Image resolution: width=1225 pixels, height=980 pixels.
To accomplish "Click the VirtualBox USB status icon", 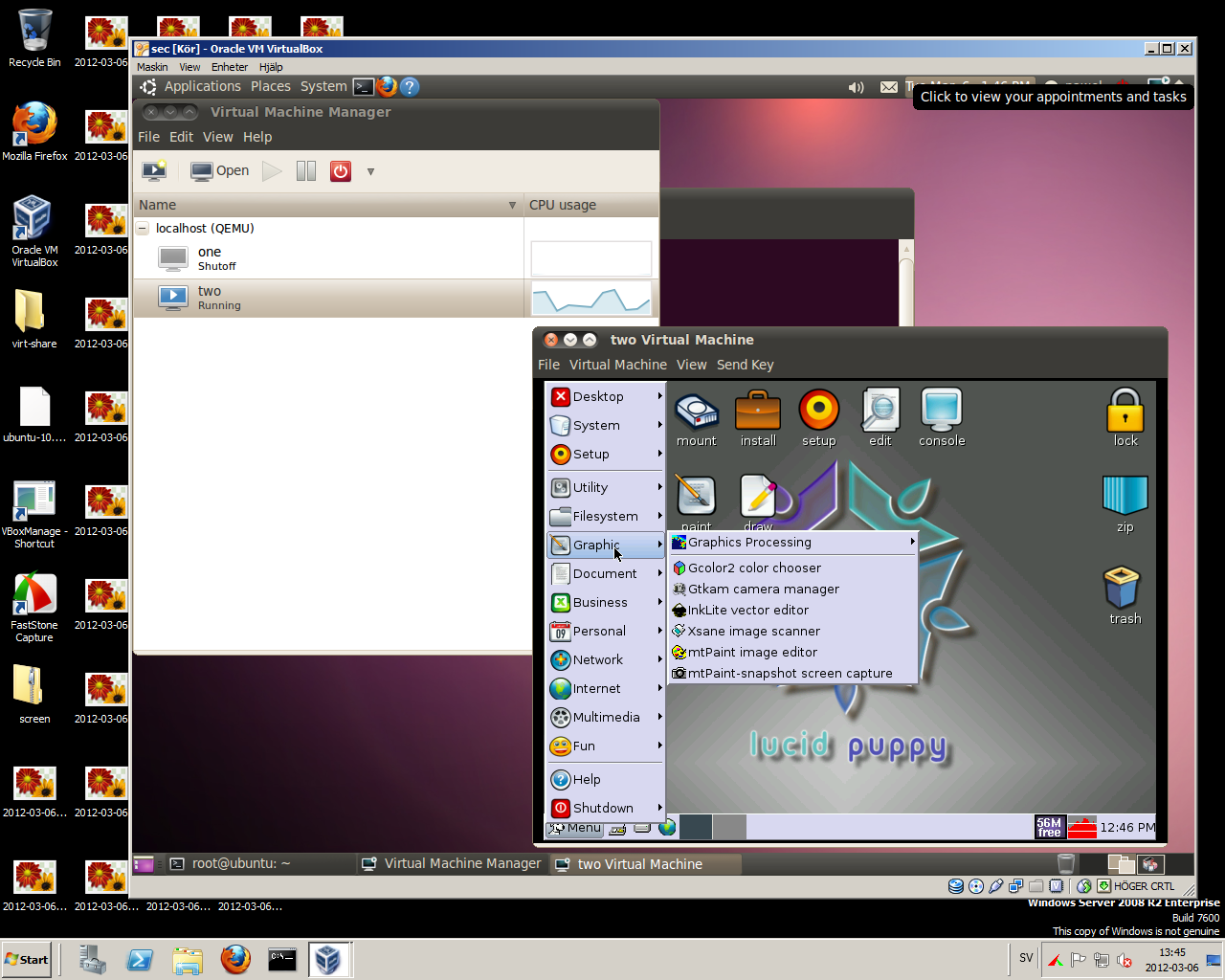I will [x=996, y=886].
